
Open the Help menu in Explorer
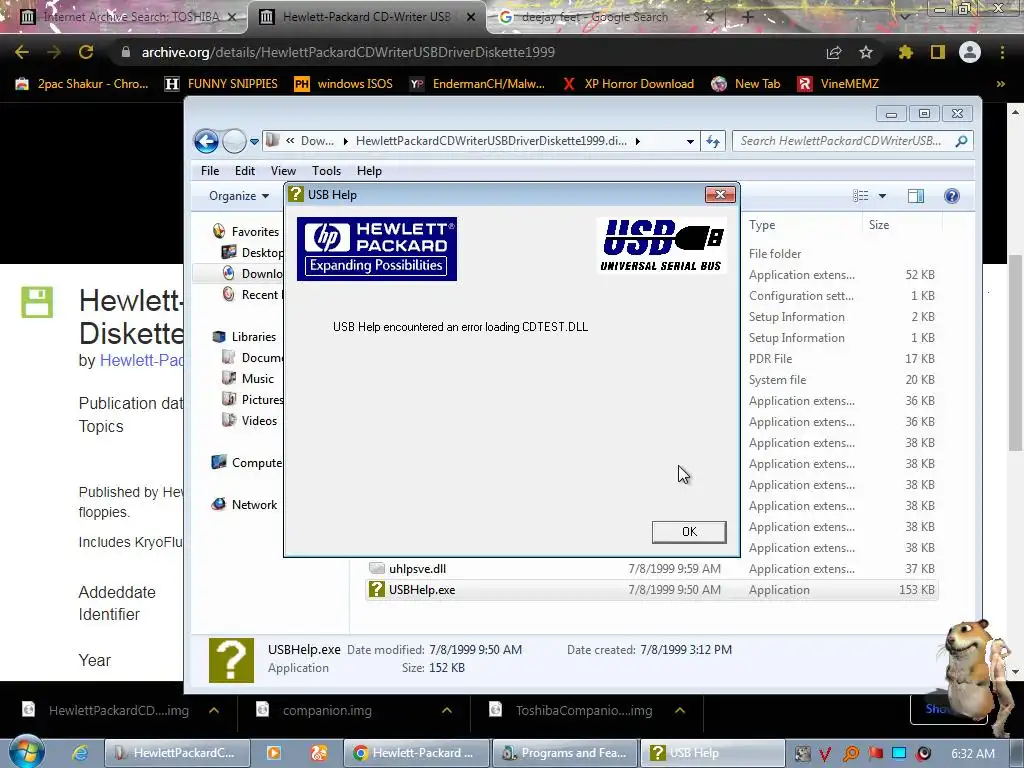369,170
